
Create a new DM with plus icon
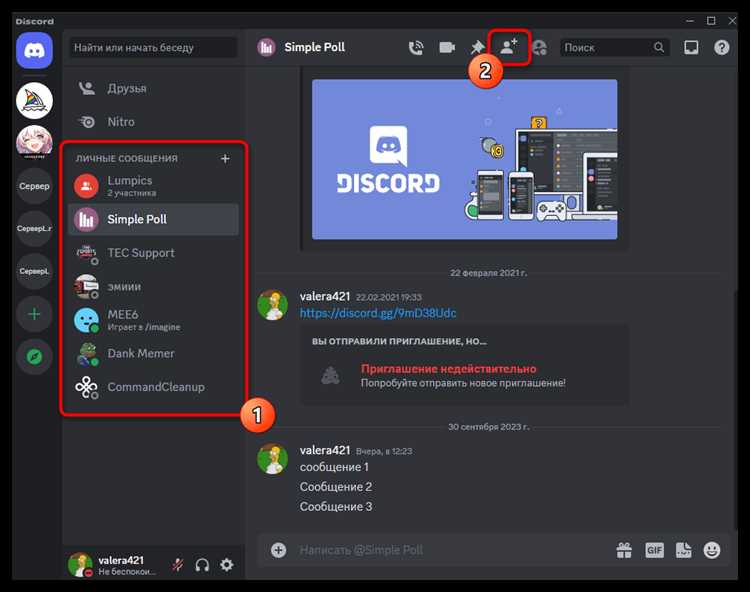pyautogui.click(x=225, y=158)
